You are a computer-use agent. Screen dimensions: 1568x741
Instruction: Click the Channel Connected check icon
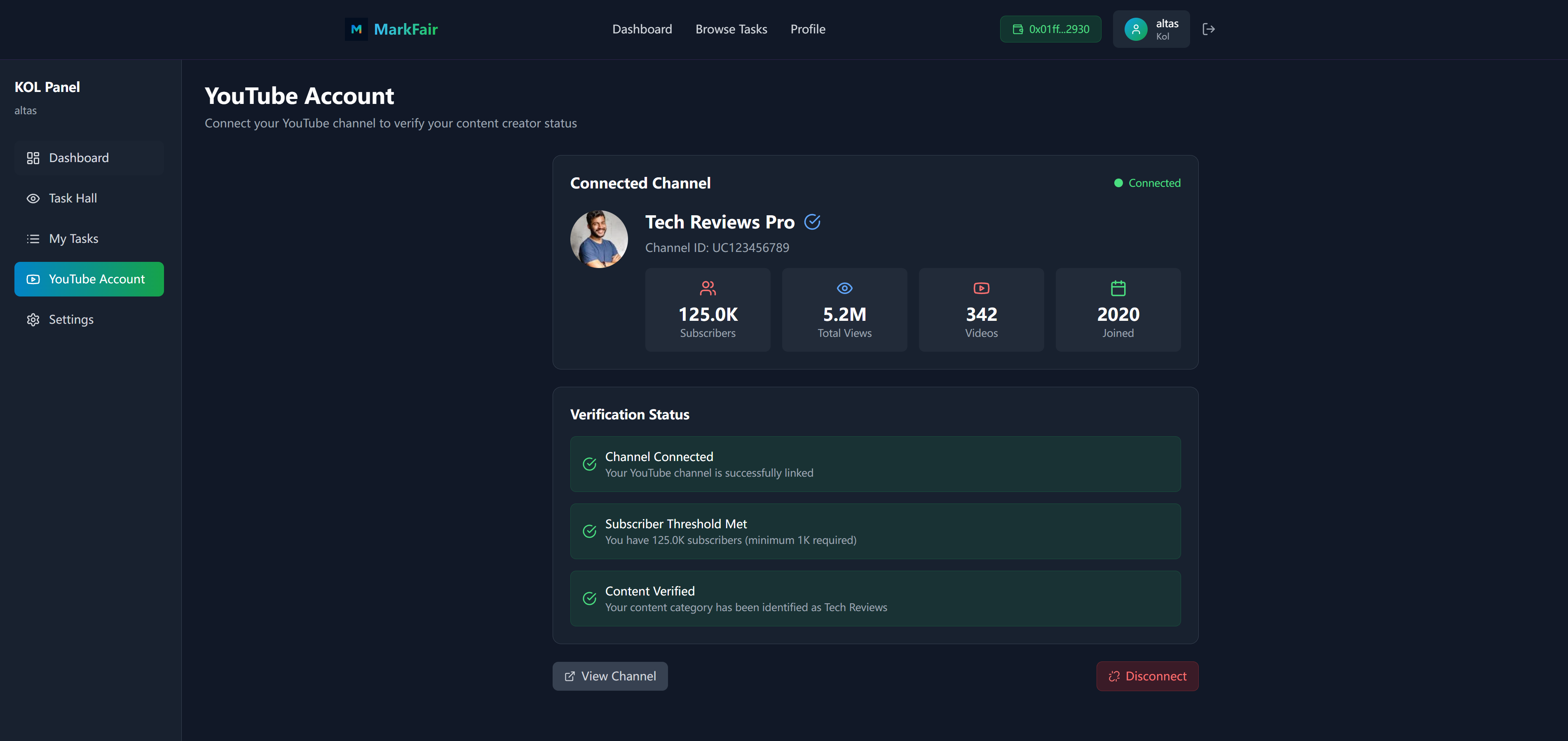pos(589,464)
